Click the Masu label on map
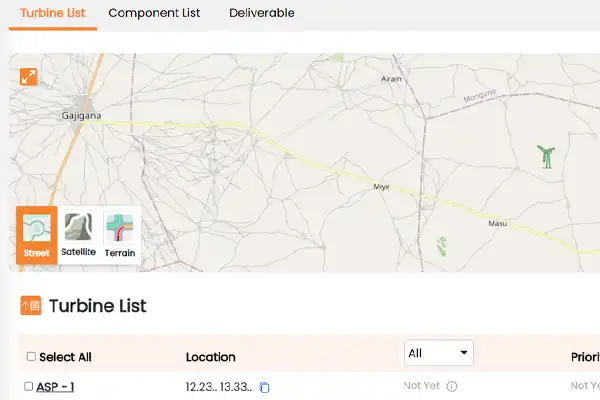The width and height of the screenshot is (600, 400). tap(498, 223)
